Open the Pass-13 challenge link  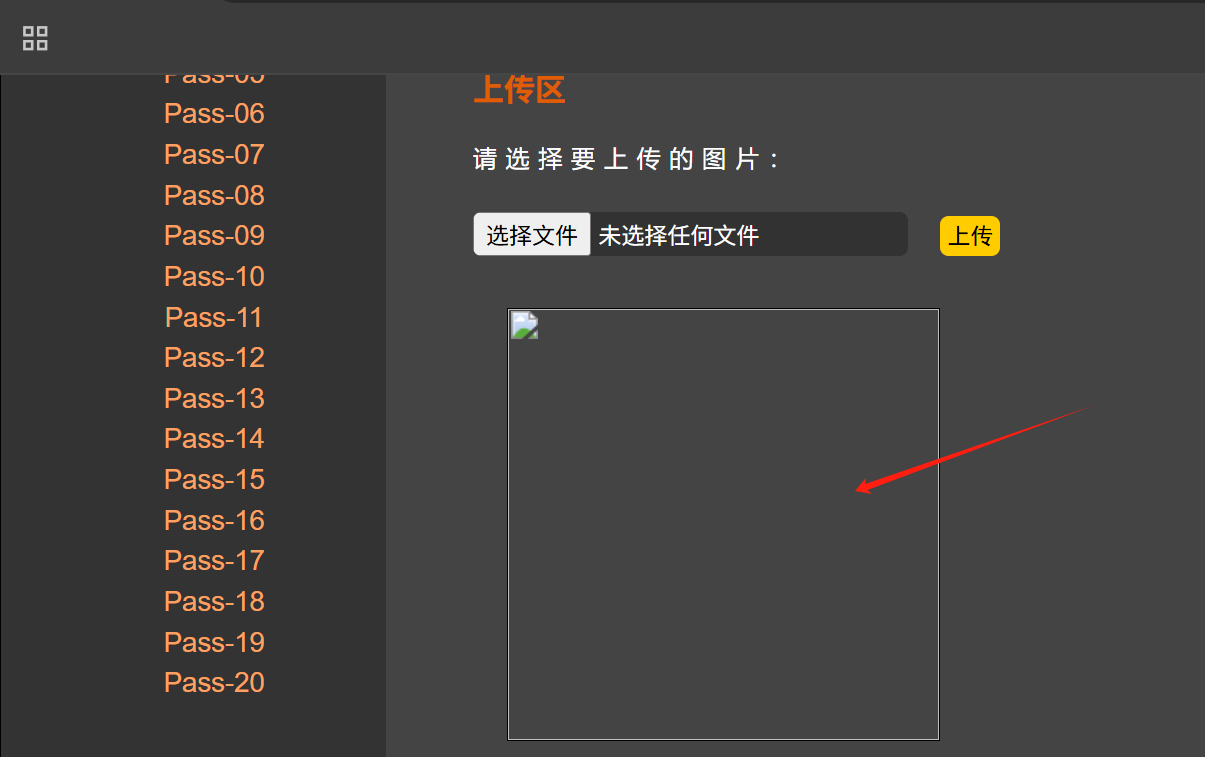tap(214, 399)
